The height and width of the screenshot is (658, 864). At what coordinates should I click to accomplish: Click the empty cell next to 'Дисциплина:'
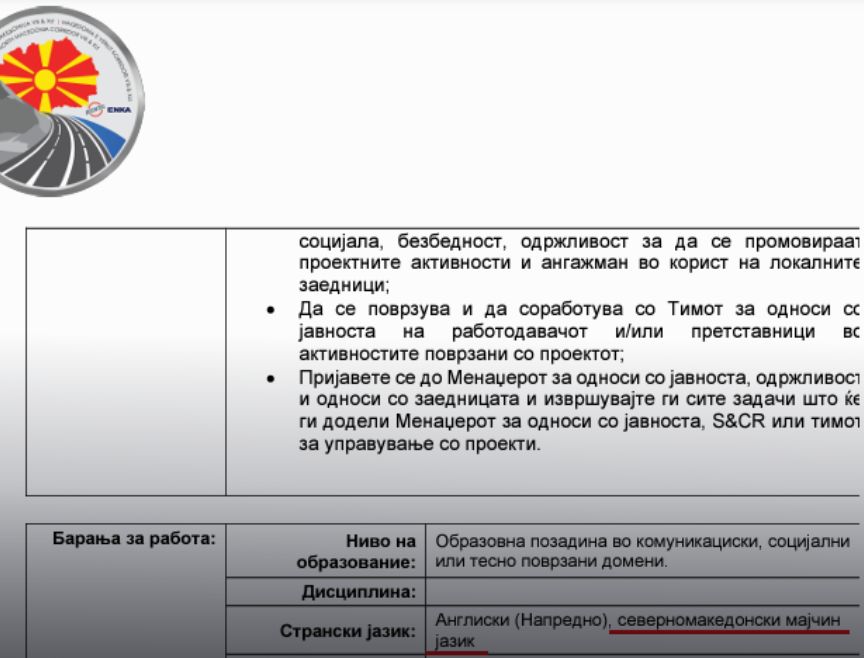[640, 592]
